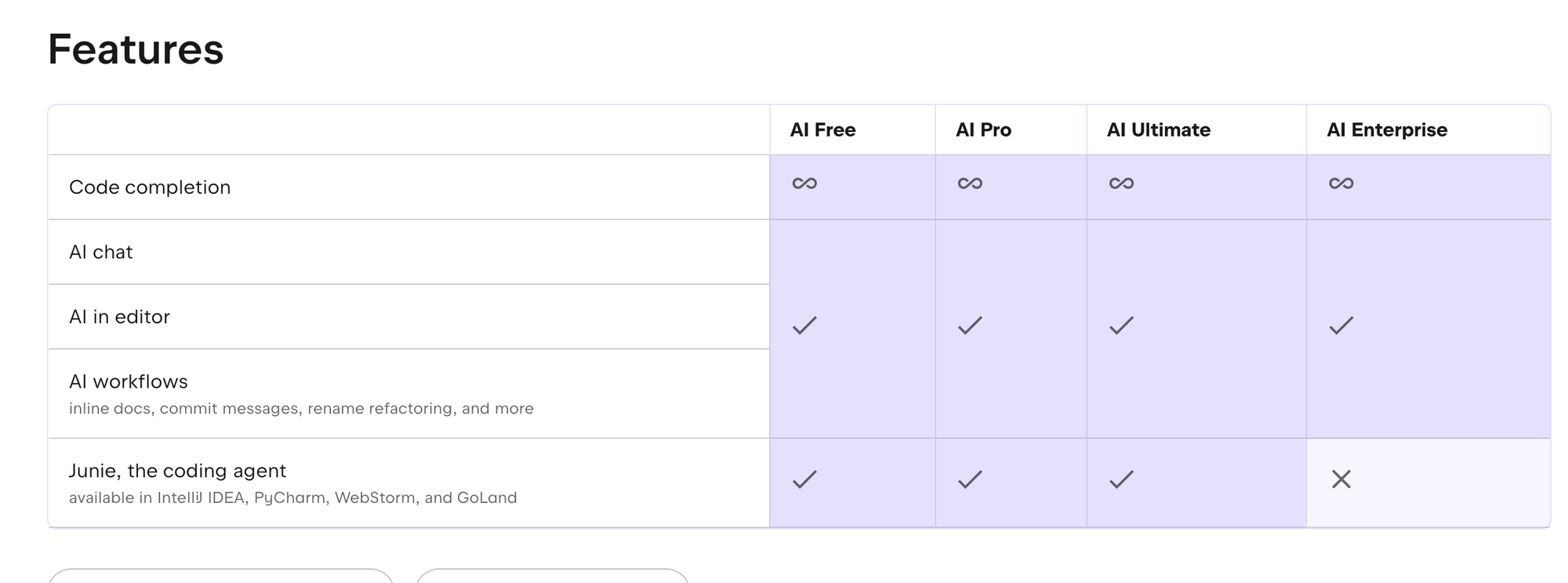Select the AI Ultimate column header
Screen dimensions: 1568x583
coord(1159,129)
